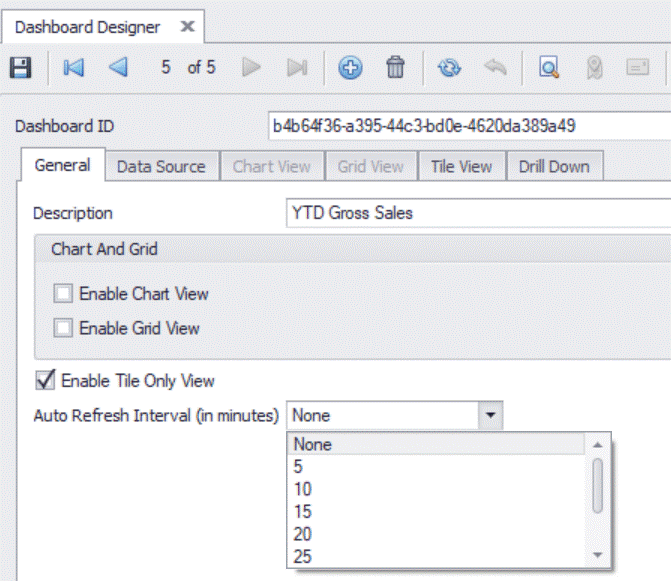This screenshot has height=581, width=671.
Task: Open the Drill Down tab
Action: (x=554, y=167)
